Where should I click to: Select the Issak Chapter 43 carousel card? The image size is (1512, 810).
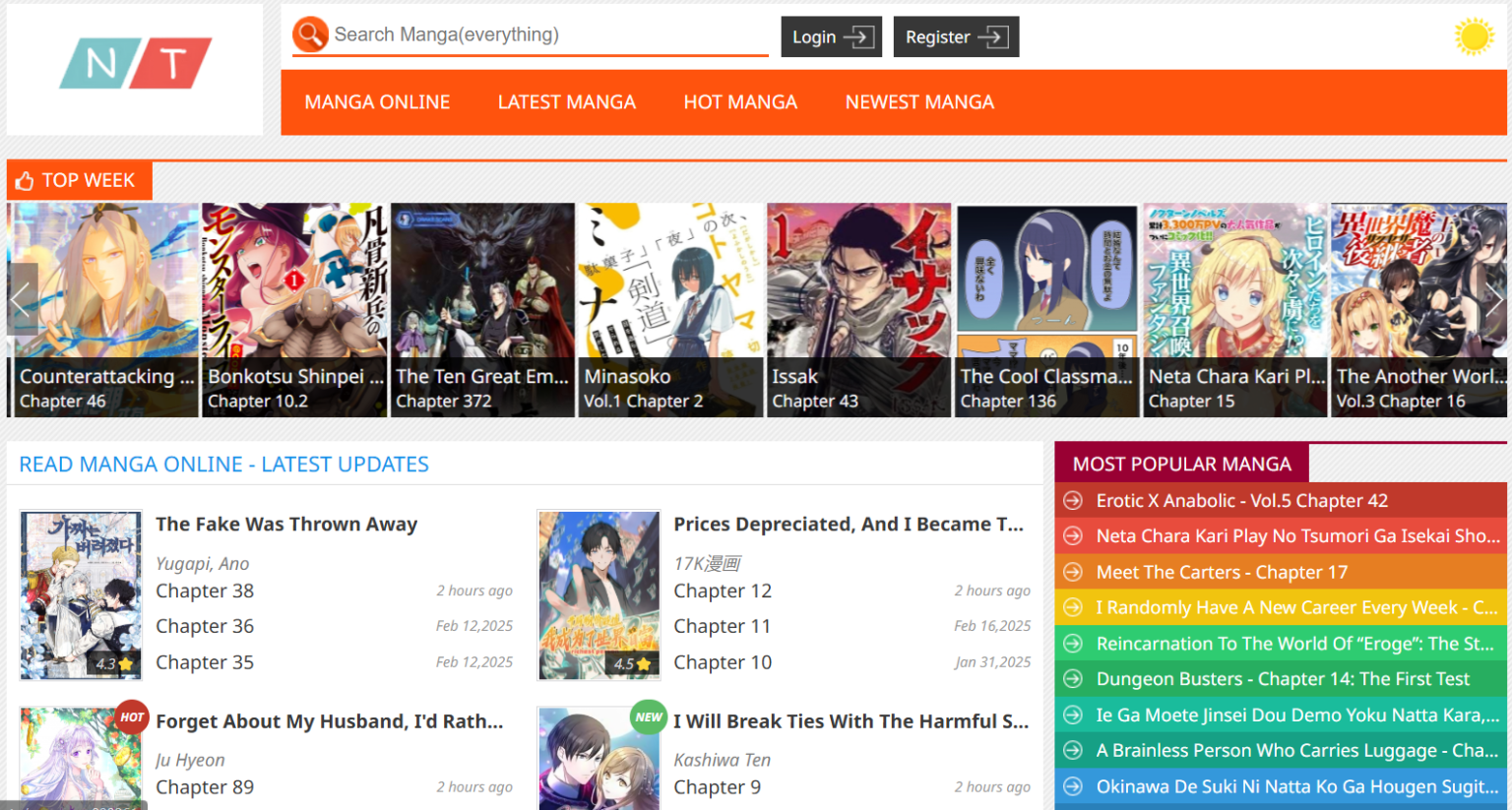(858, 309)
